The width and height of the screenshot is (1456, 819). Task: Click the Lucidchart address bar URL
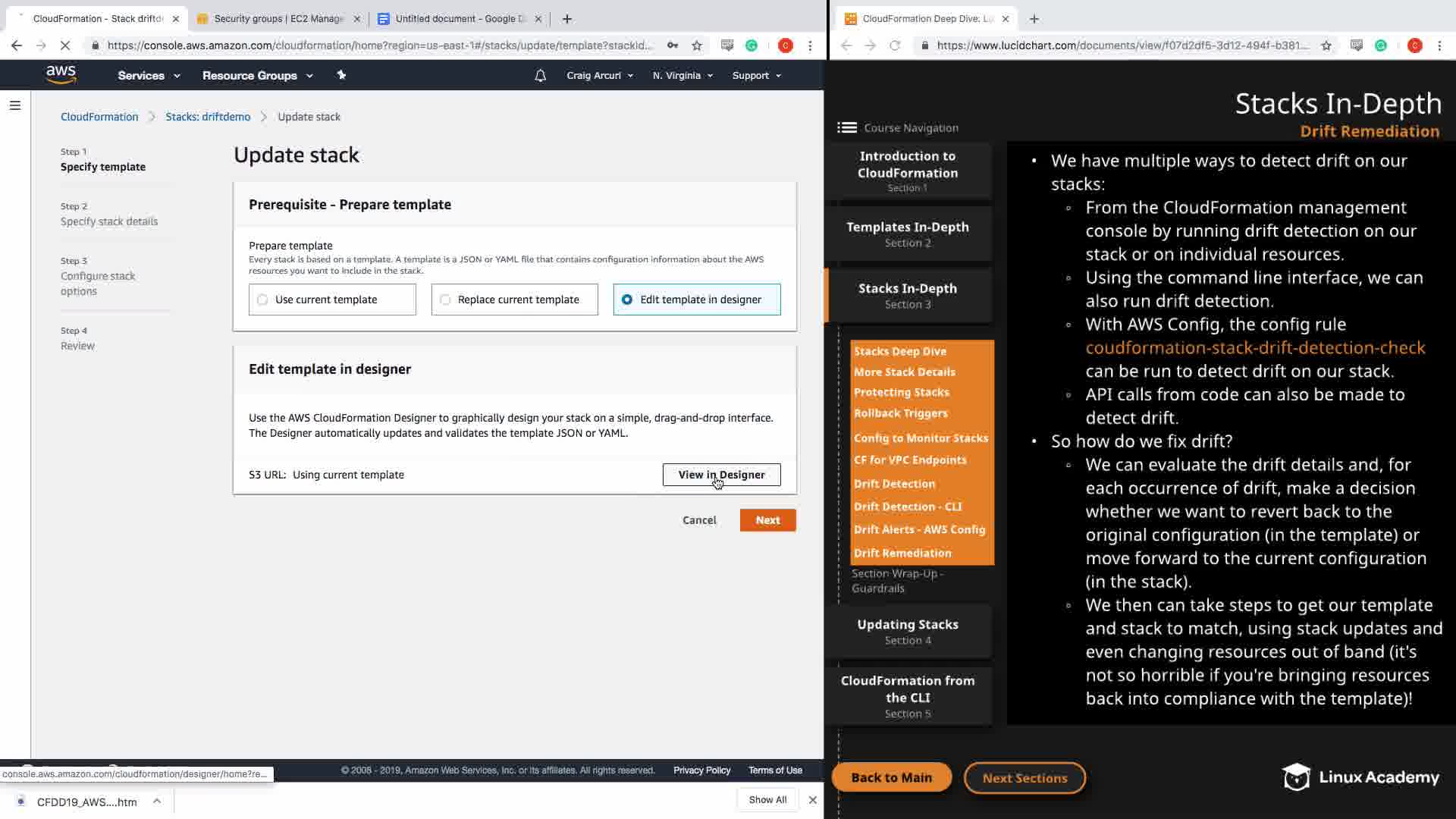tap(1122, 45)
